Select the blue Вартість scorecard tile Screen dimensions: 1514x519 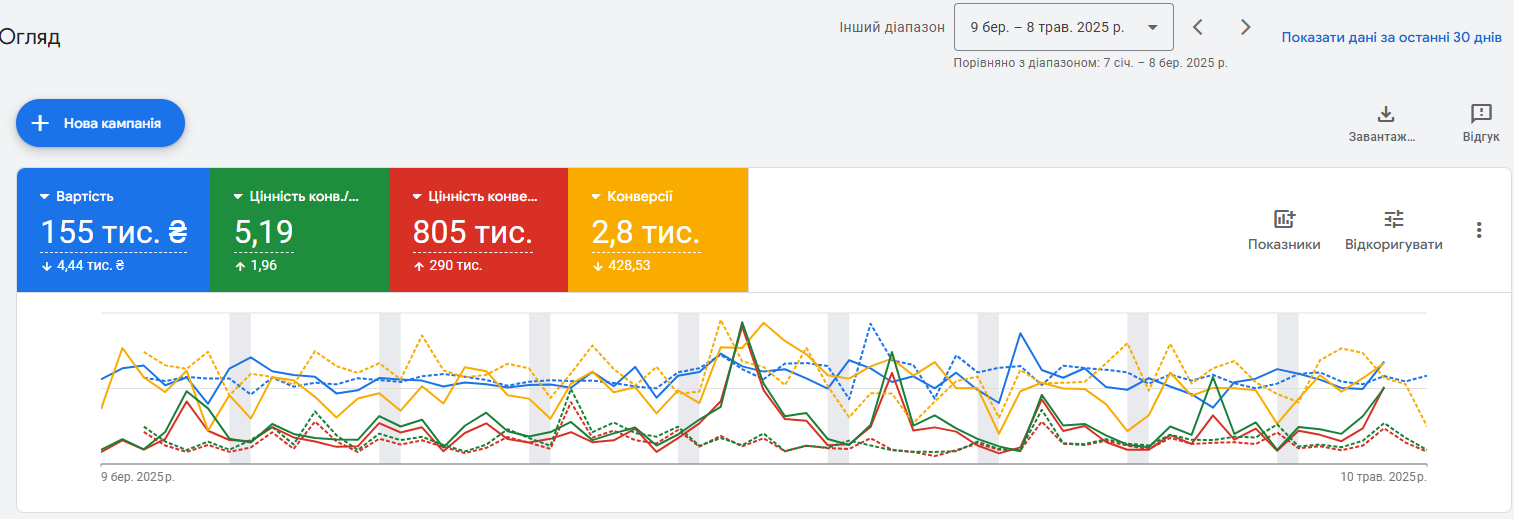pyautogui.click(x=113, y=230)
